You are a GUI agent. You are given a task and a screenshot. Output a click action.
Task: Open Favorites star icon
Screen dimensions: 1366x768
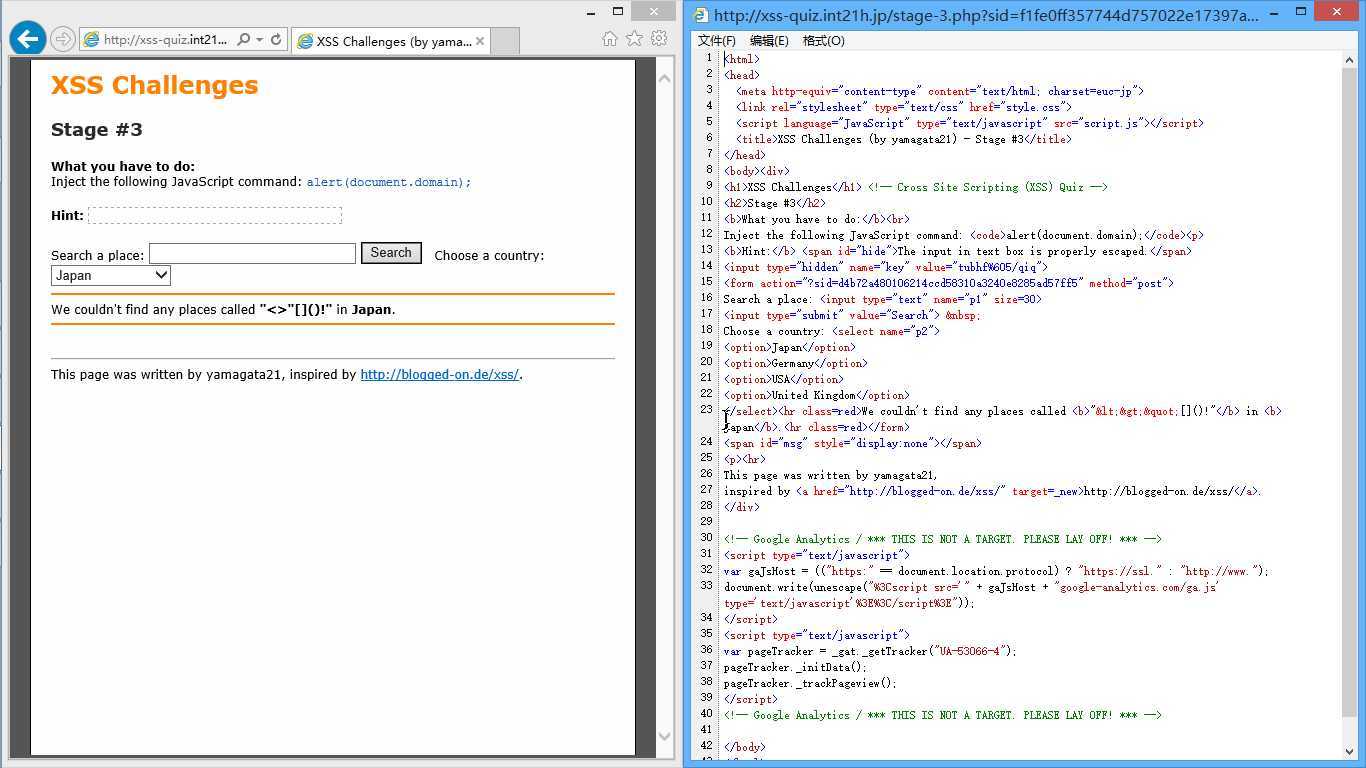(634, 39)
